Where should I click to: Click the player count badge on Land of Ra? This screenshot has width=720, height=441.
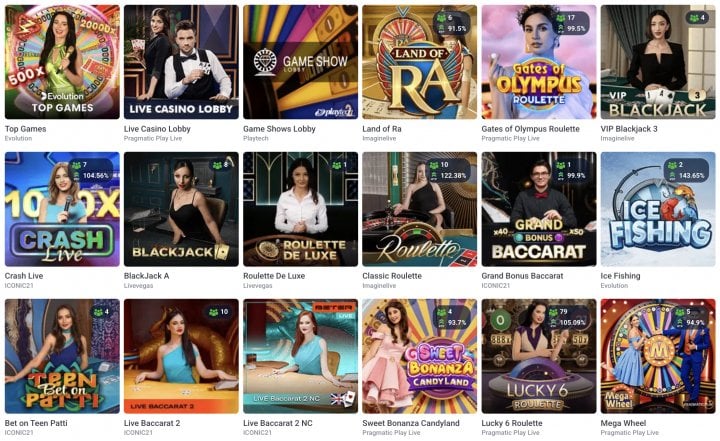click(x=452, y=23)
